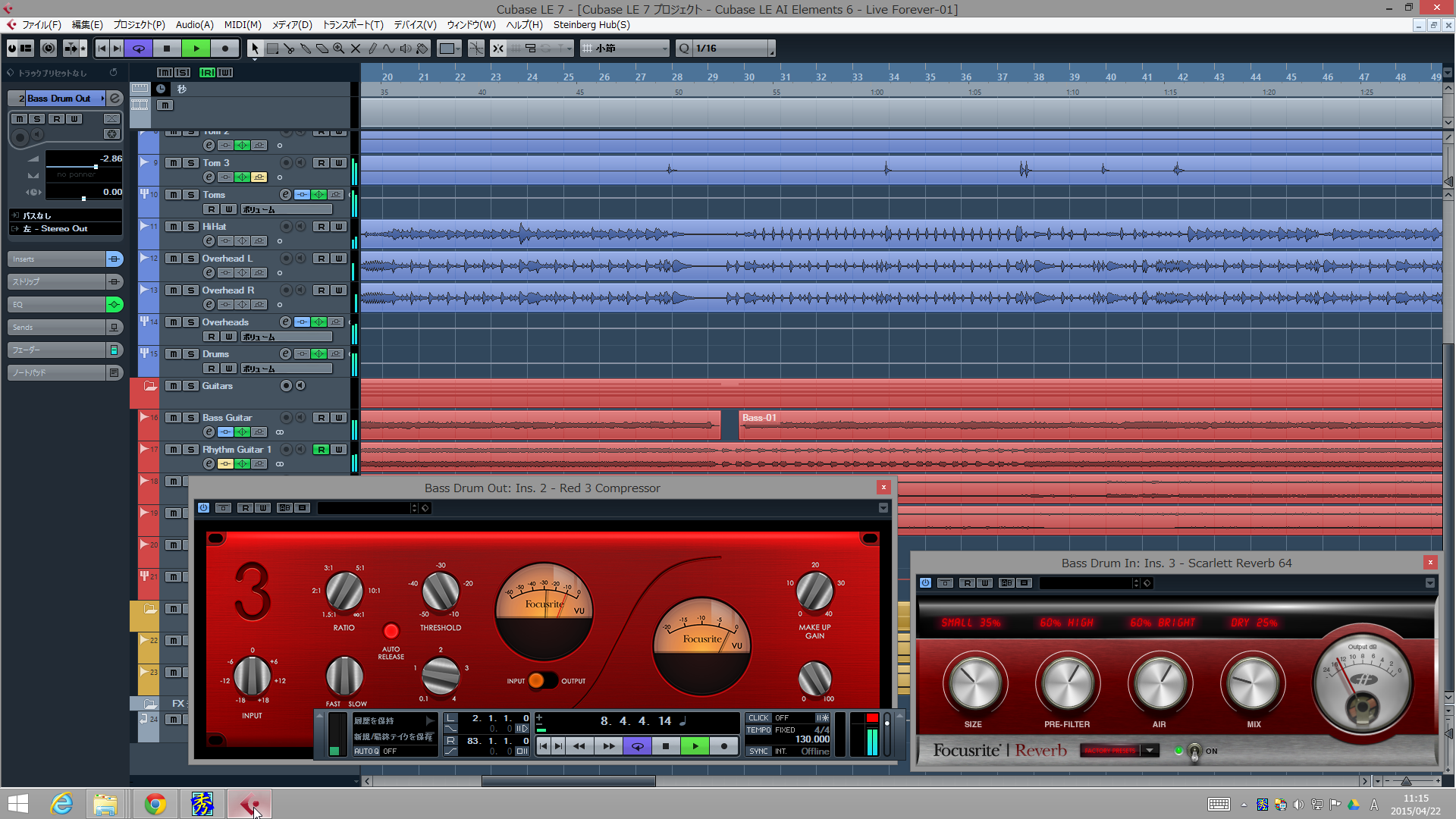The height and width of the screenshot is (819, 1456).
Task: Toggle Cycle loop in main toolbar
Action: pyautogui.click(x=139, y=49)
